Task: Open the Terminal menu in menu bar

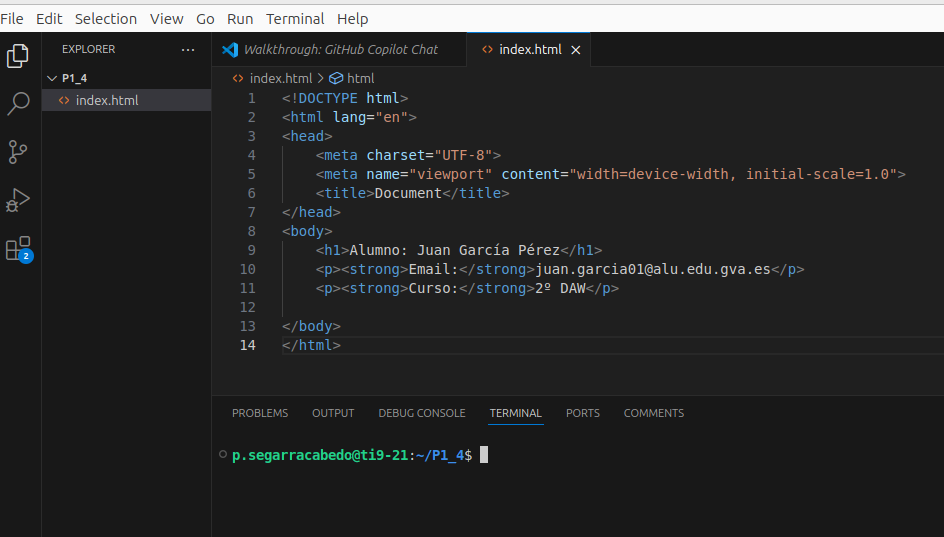Action: [x=295, y=18]
